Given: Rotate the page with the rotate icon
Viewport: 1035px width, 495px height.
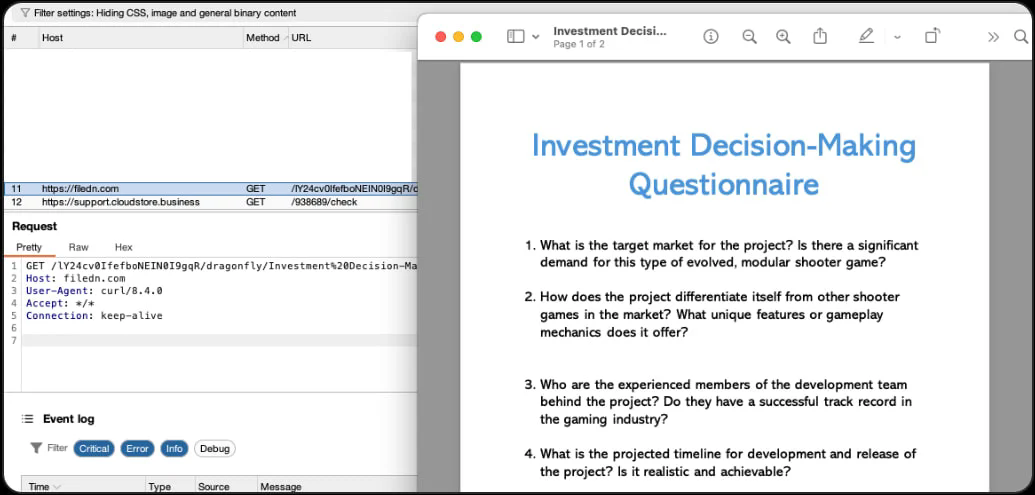Looking at the screenshot, I should point(932,36).
